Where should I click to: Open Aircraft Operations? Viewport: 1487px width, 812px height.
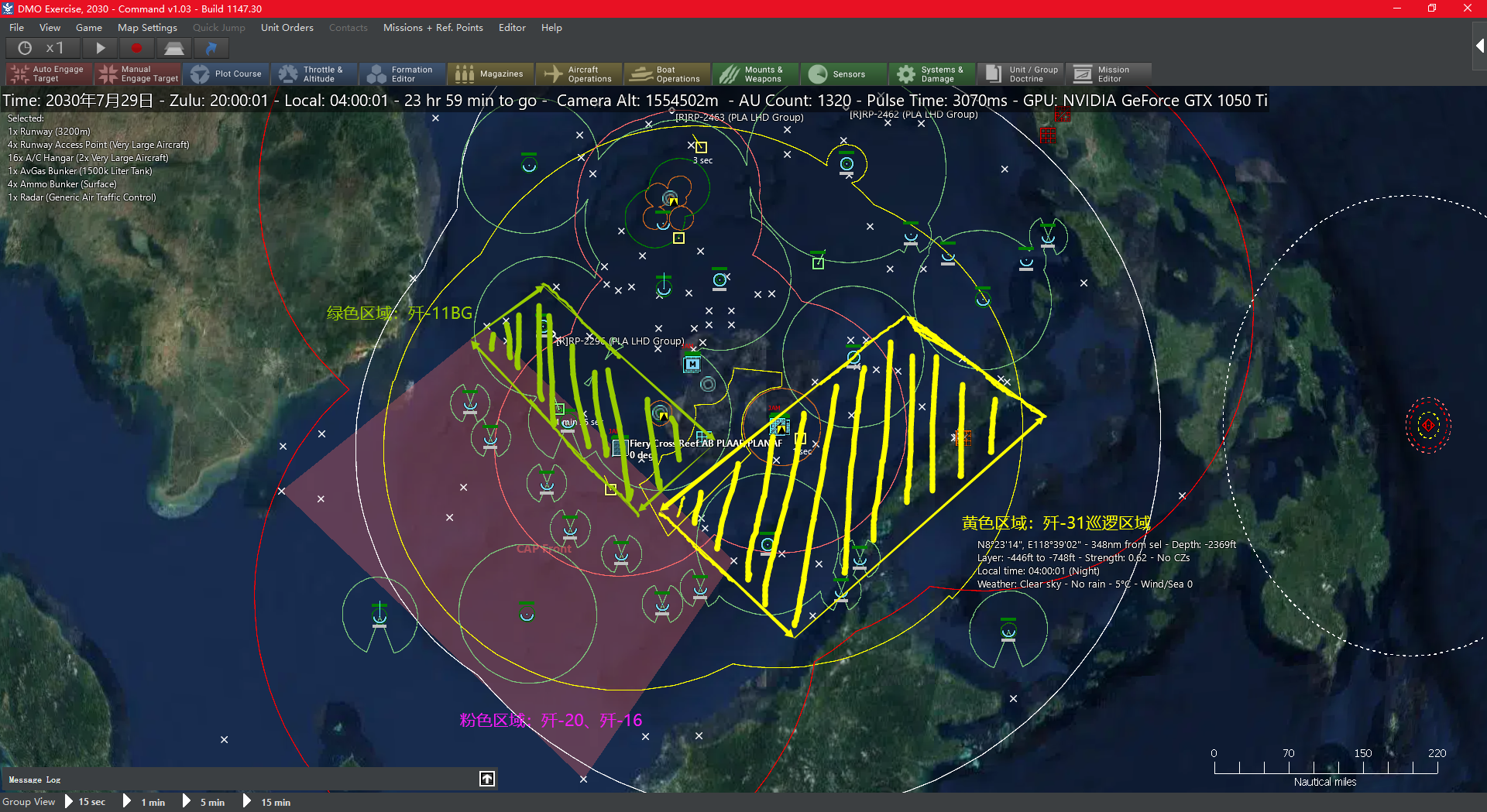(579, 74)
